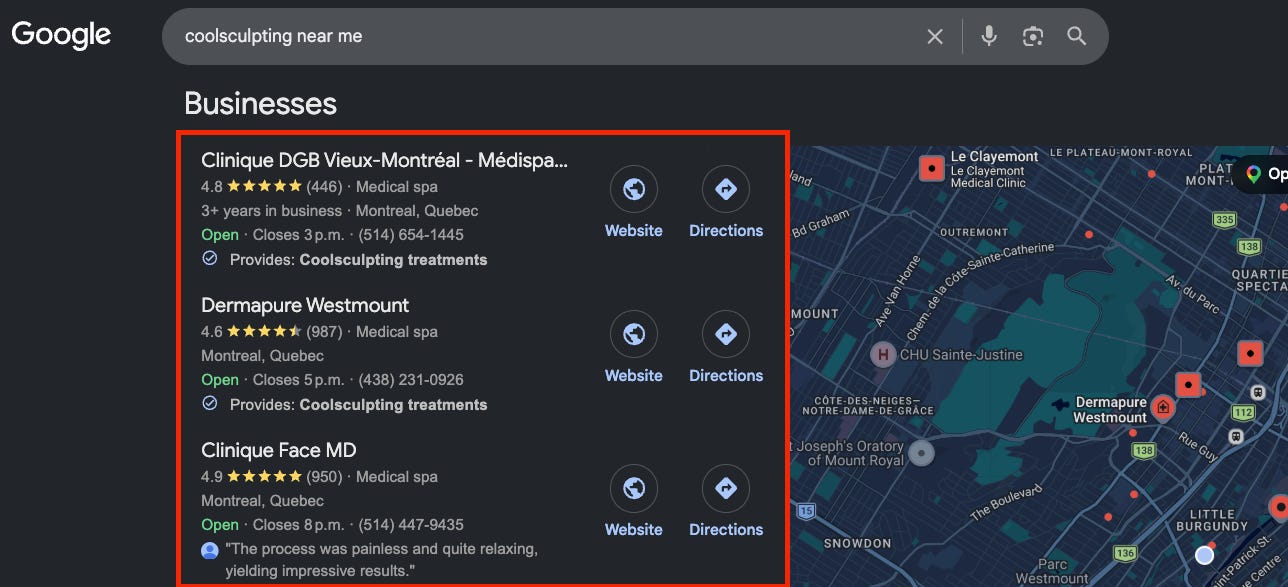Click the SNOWDON label on the map
Viewport: 1288px width, 587px height.
(857, 544)
